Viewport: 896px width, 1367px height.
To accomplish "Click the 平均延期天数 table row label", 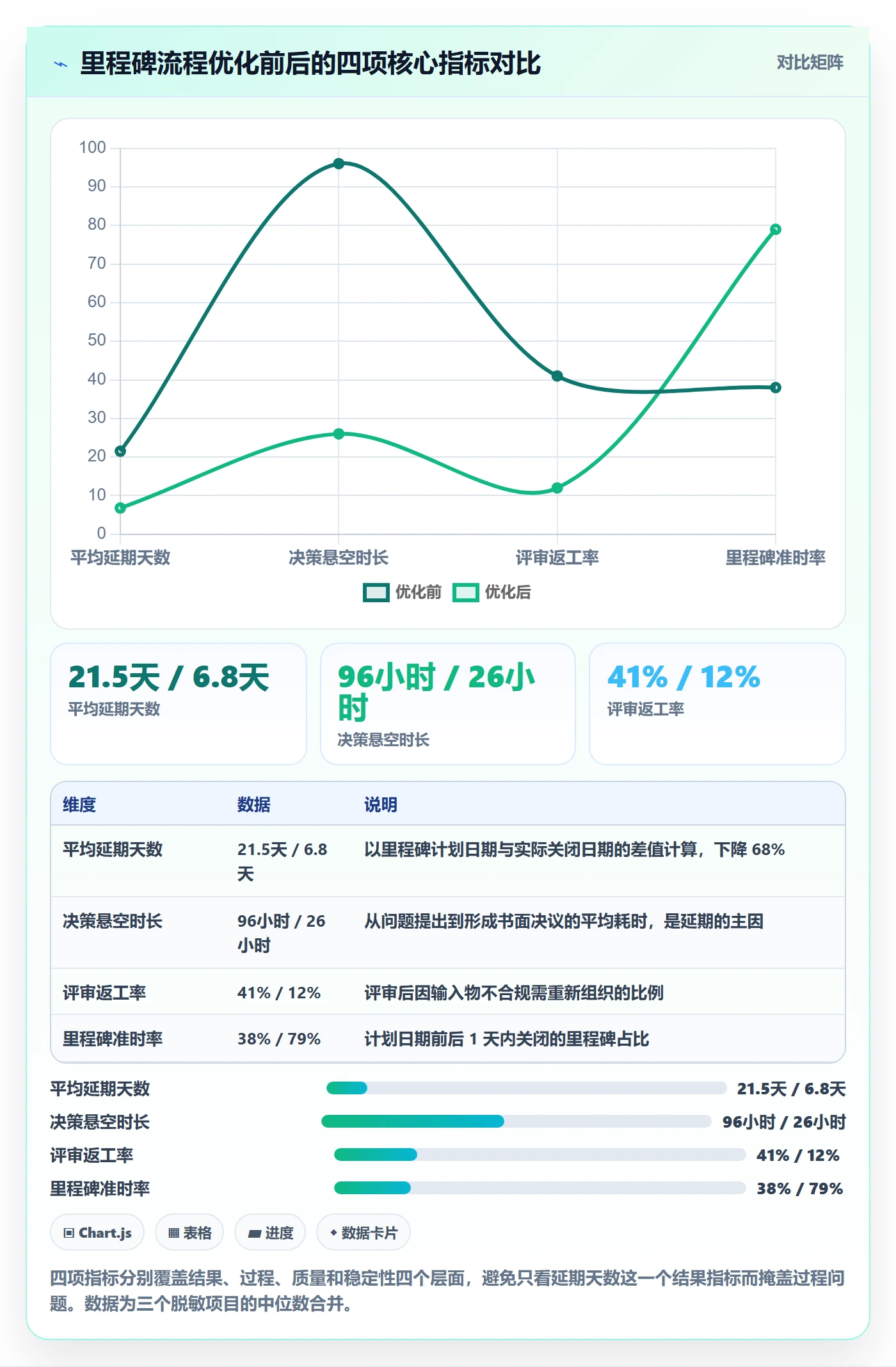I will (113, 849).
